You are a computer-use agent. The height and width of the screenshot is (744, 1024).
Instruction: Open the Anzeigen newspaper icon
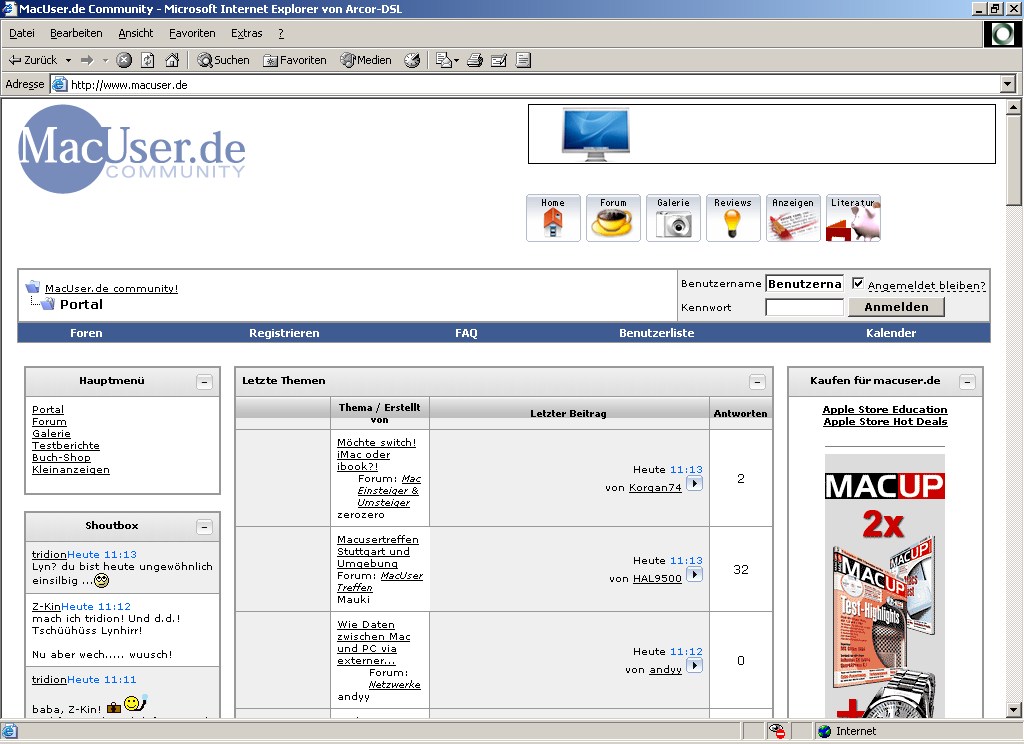[x=793, y=218]
